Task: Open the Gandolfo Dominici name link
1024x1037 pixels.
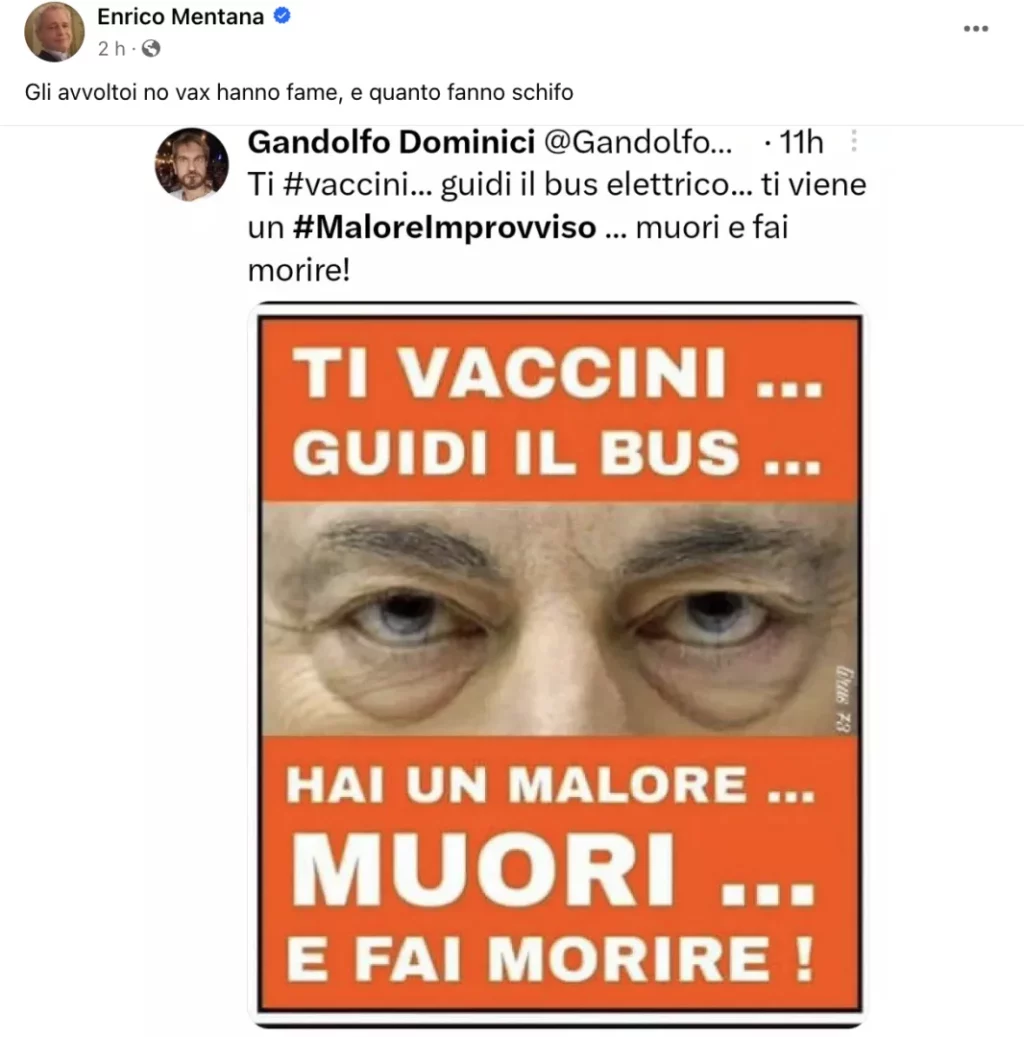Action: click(x=391, y=142)
